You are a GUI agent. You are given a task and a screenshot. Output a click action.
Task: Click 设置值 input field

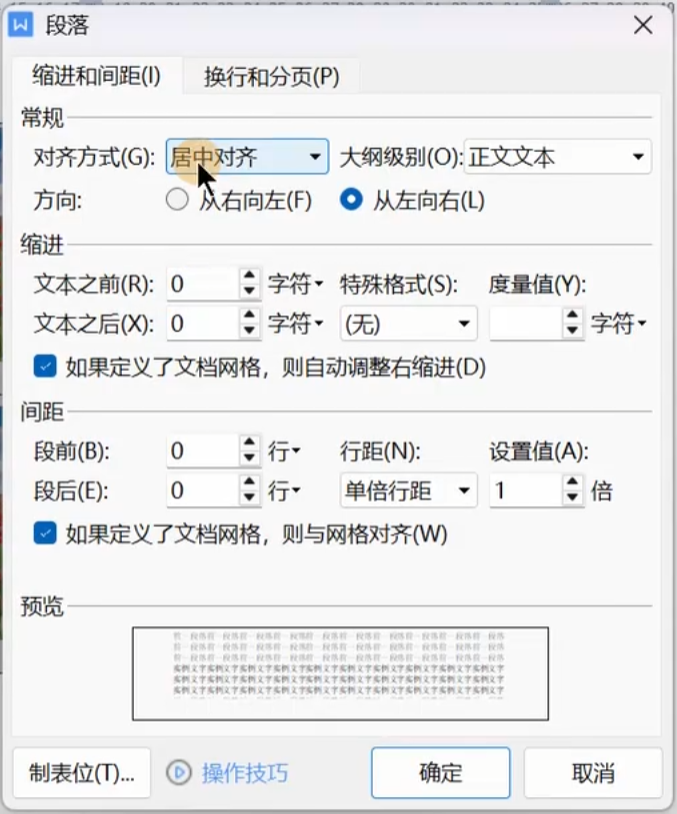pyautogui.click(x=526, y=490)
